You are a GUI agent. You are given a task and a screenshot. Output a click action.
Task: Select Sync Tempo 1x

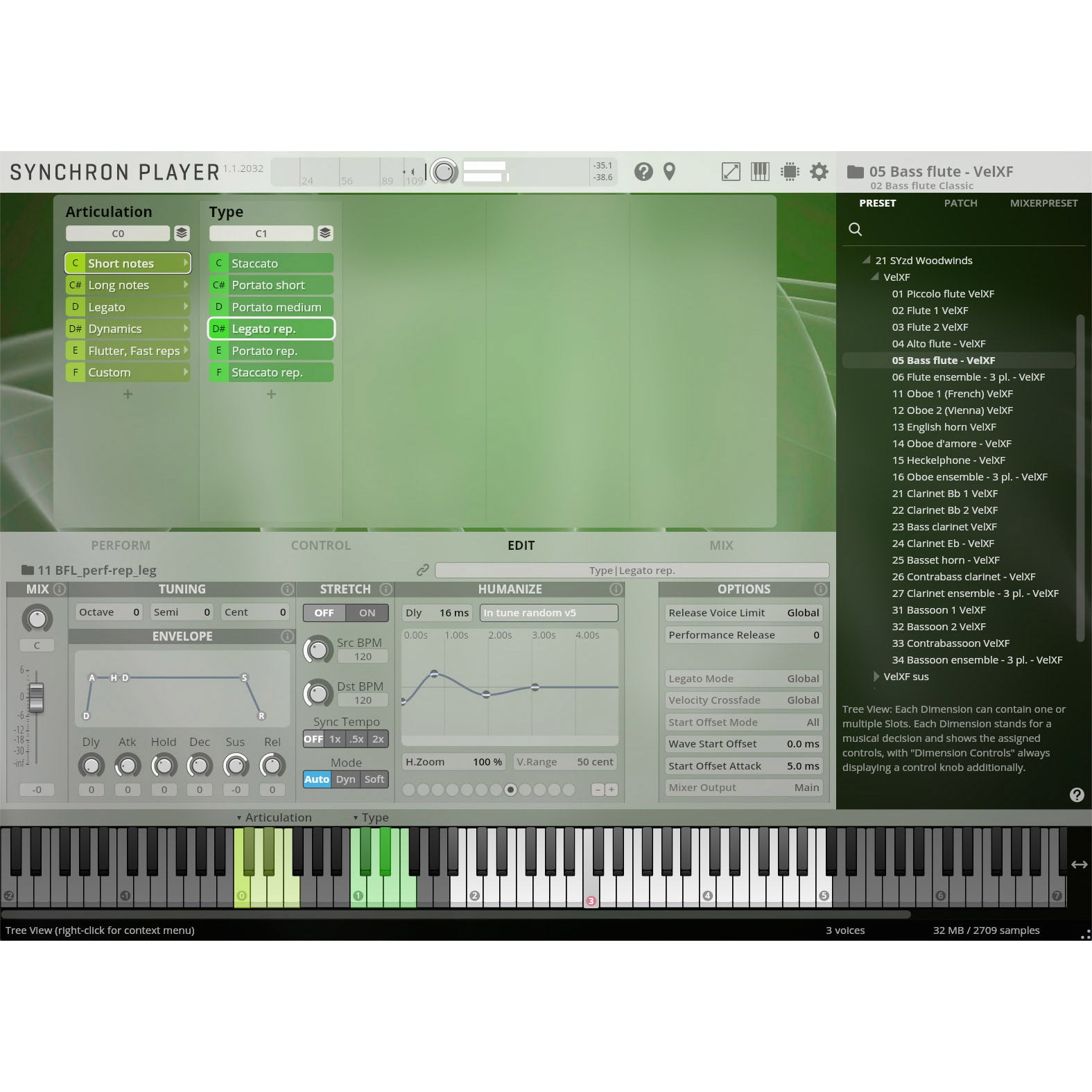pyautogui.click(x=335, y=739)
